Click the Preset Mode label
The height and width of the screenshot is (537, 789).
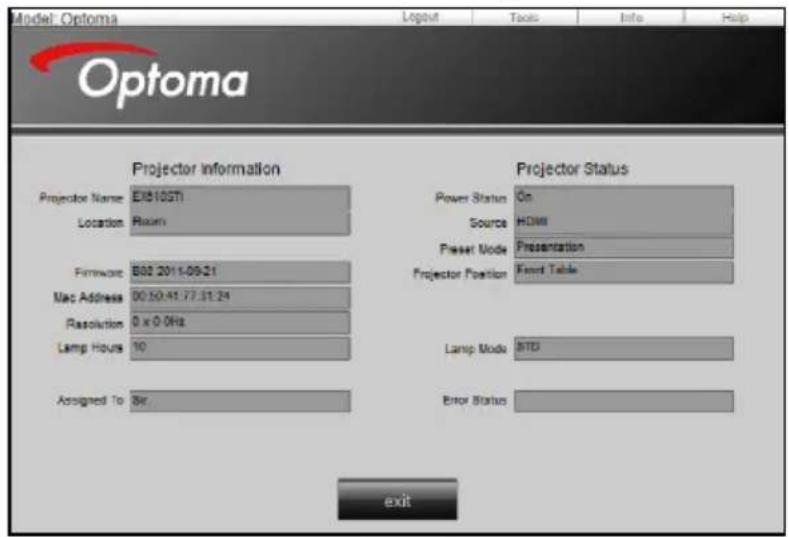pos(473,249)
